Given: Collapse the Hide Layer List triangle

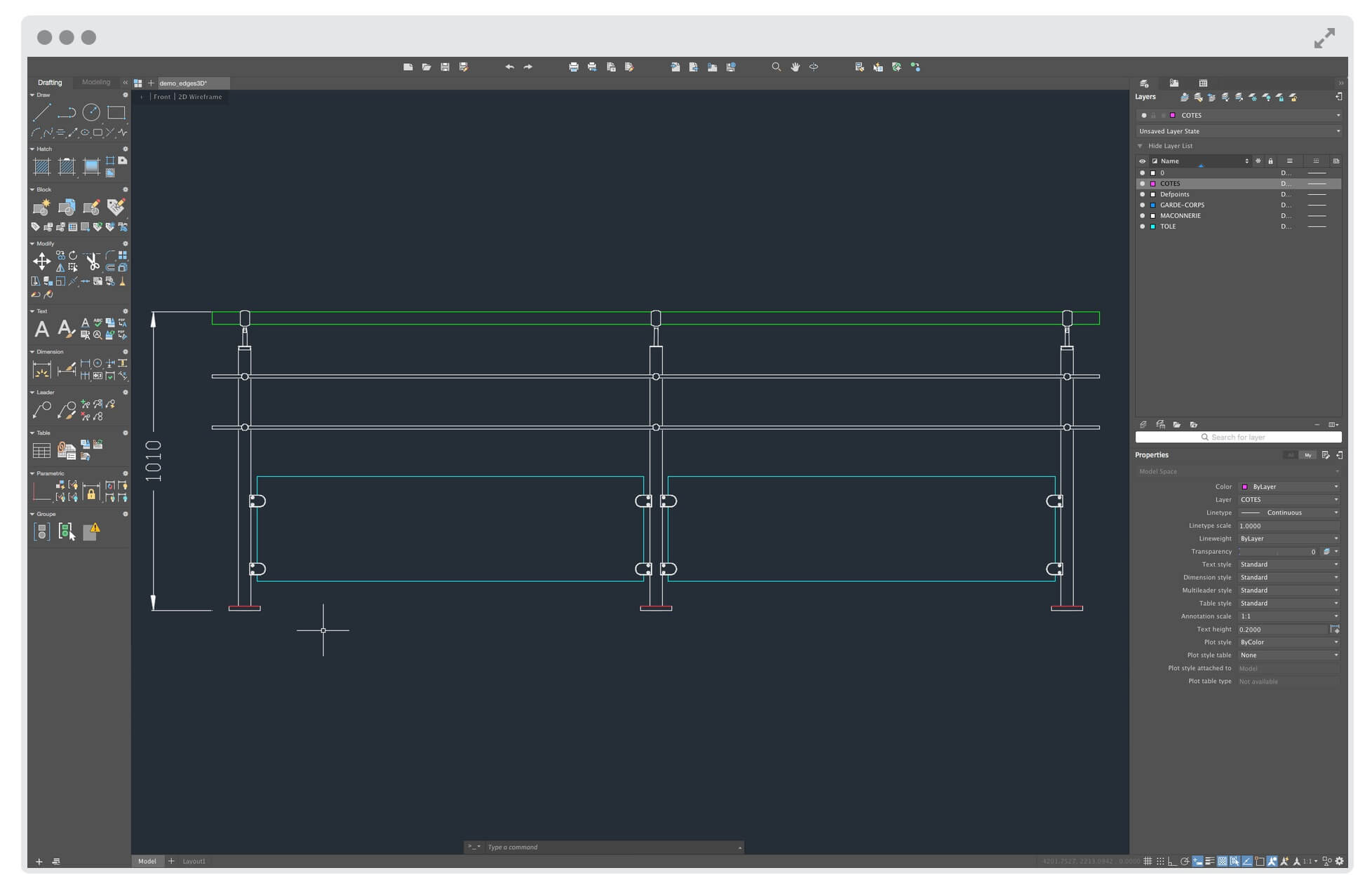Looking at the screenshot, I should click(x=1141, y=146).
